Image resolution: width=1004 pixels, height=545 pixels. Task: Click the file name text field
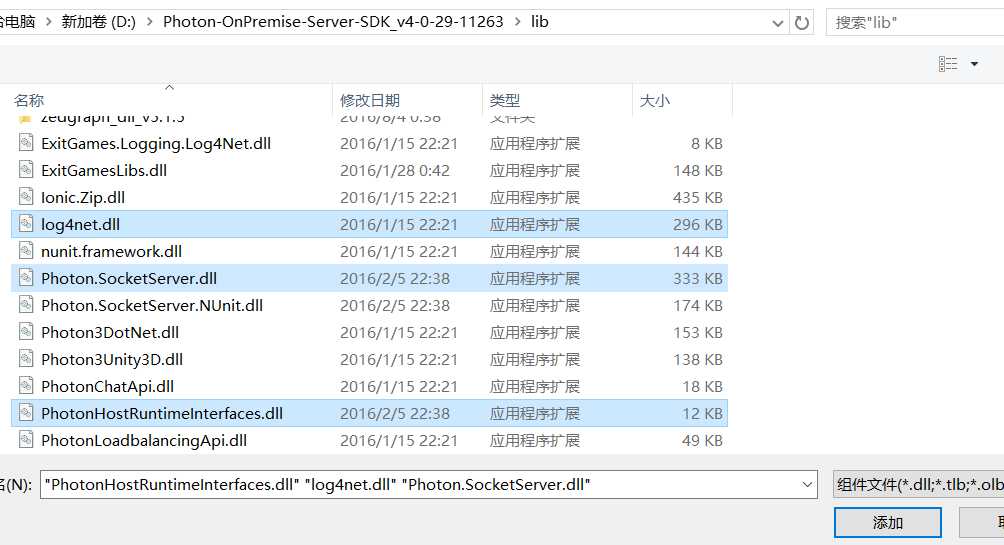tap(420, 485)
